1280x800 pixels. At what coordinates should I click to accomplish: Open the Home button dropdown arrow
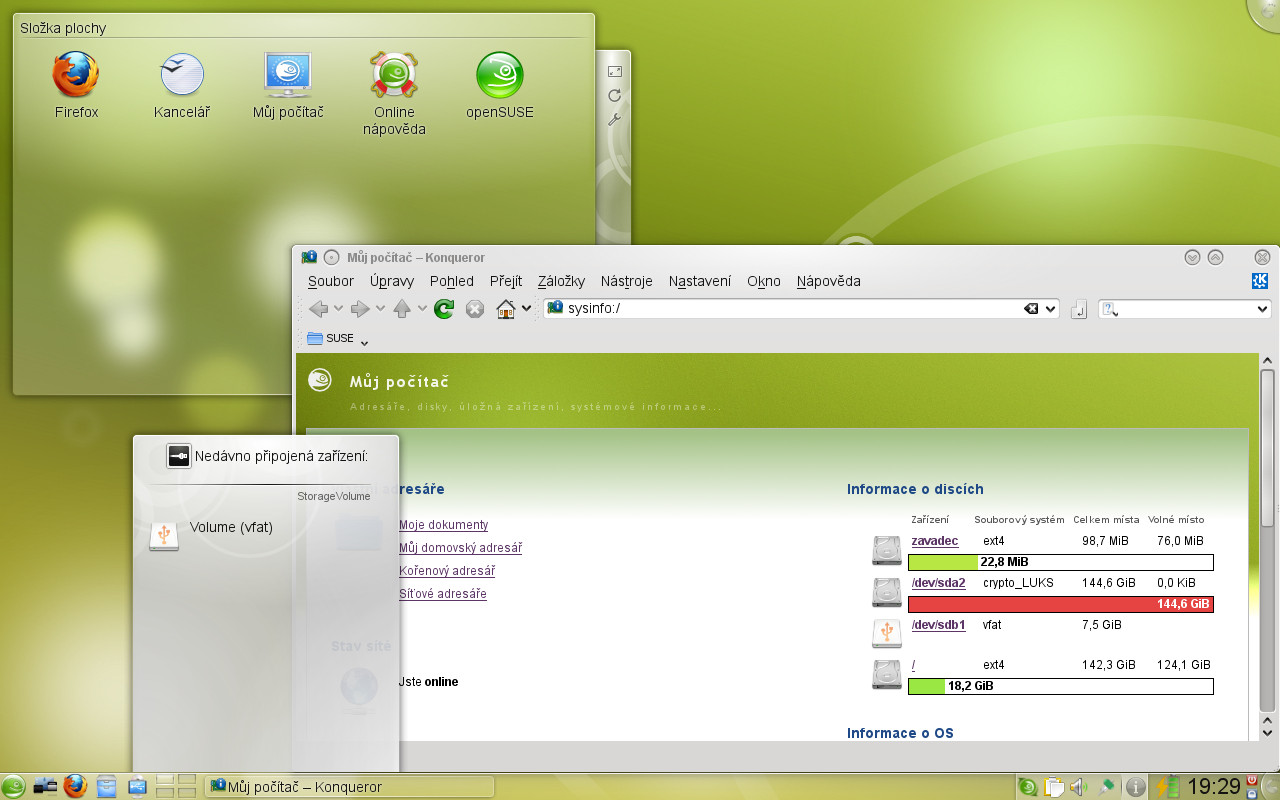pos(527,309)
